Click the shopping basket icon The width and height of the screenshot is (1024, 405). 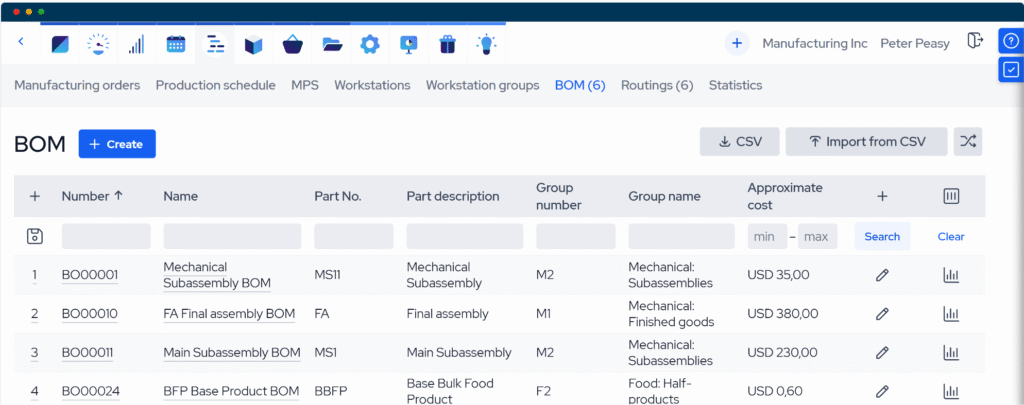[293, 44]
